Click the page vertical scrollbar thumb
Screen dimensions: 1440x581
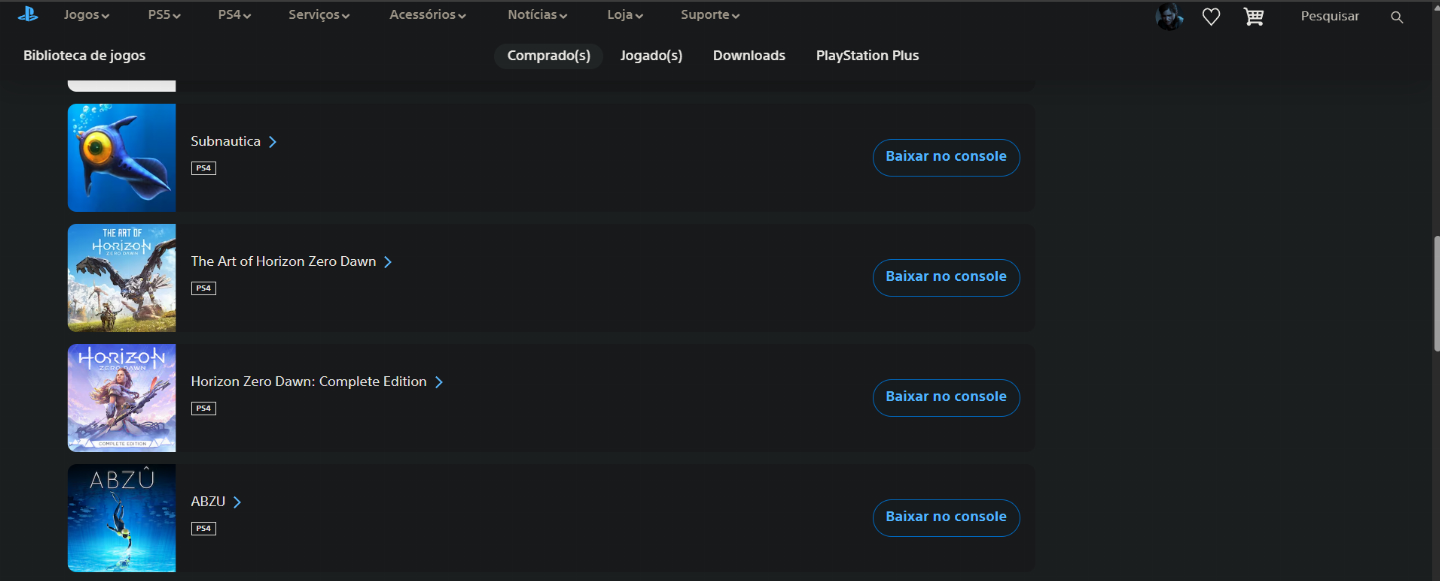1436,293
